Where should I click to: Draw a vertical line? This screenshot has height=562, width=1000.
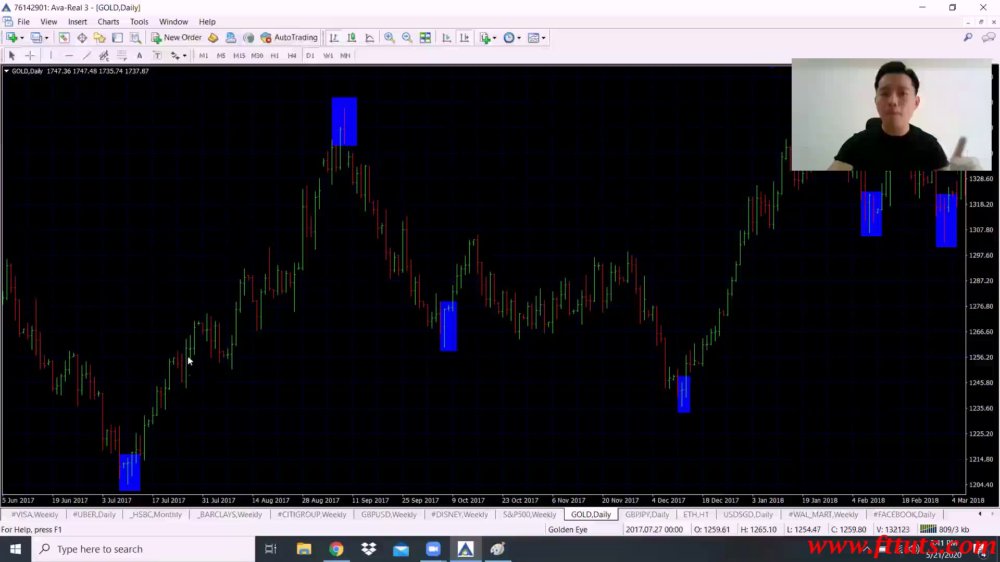coord(51,55)
